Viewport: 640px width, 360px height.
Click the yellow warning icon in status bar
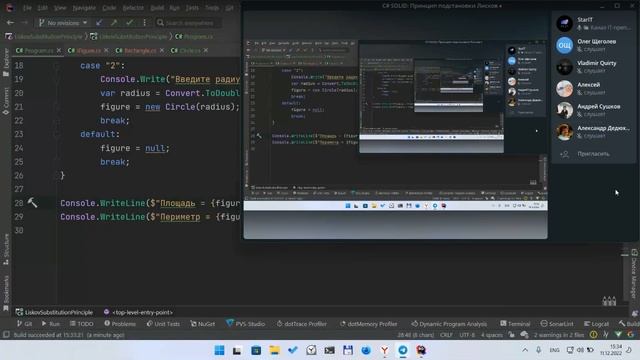click(x=593, y=335)
